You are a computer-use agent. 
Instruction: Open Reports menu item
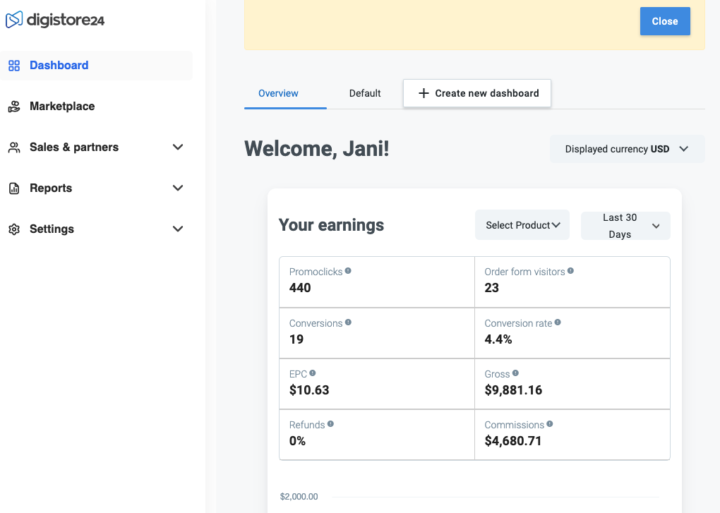click(x=96, y=188)
